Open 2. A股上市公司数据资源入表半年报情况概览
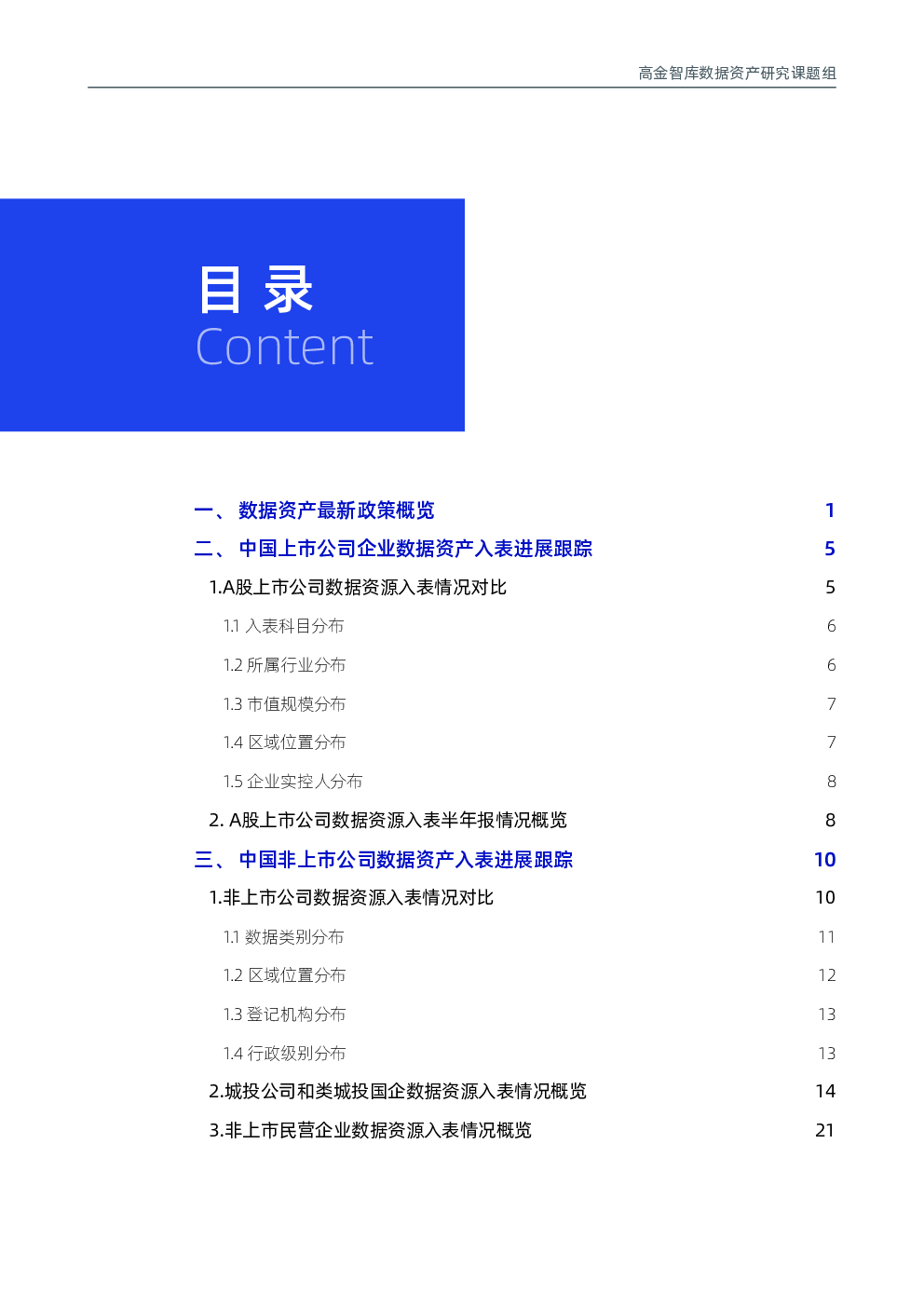Screen dimensions: 924x1307 [387, 821]
